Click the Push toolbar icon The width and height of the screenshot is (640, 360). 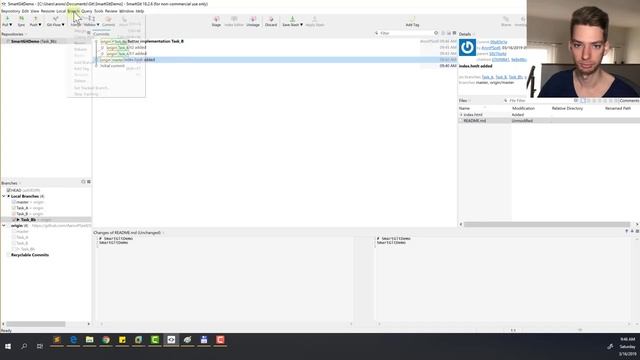35,19
